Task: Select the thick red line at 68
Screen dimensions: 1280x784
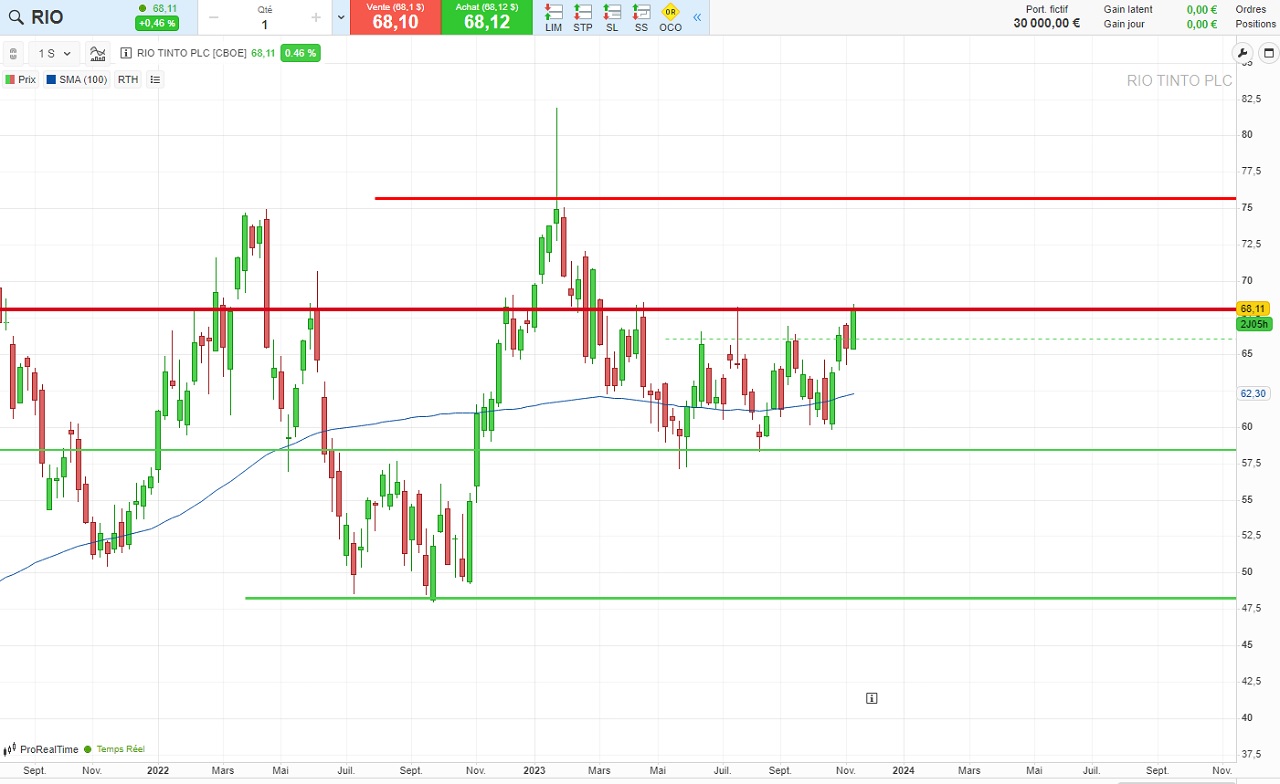Action: tap(618, 309)
